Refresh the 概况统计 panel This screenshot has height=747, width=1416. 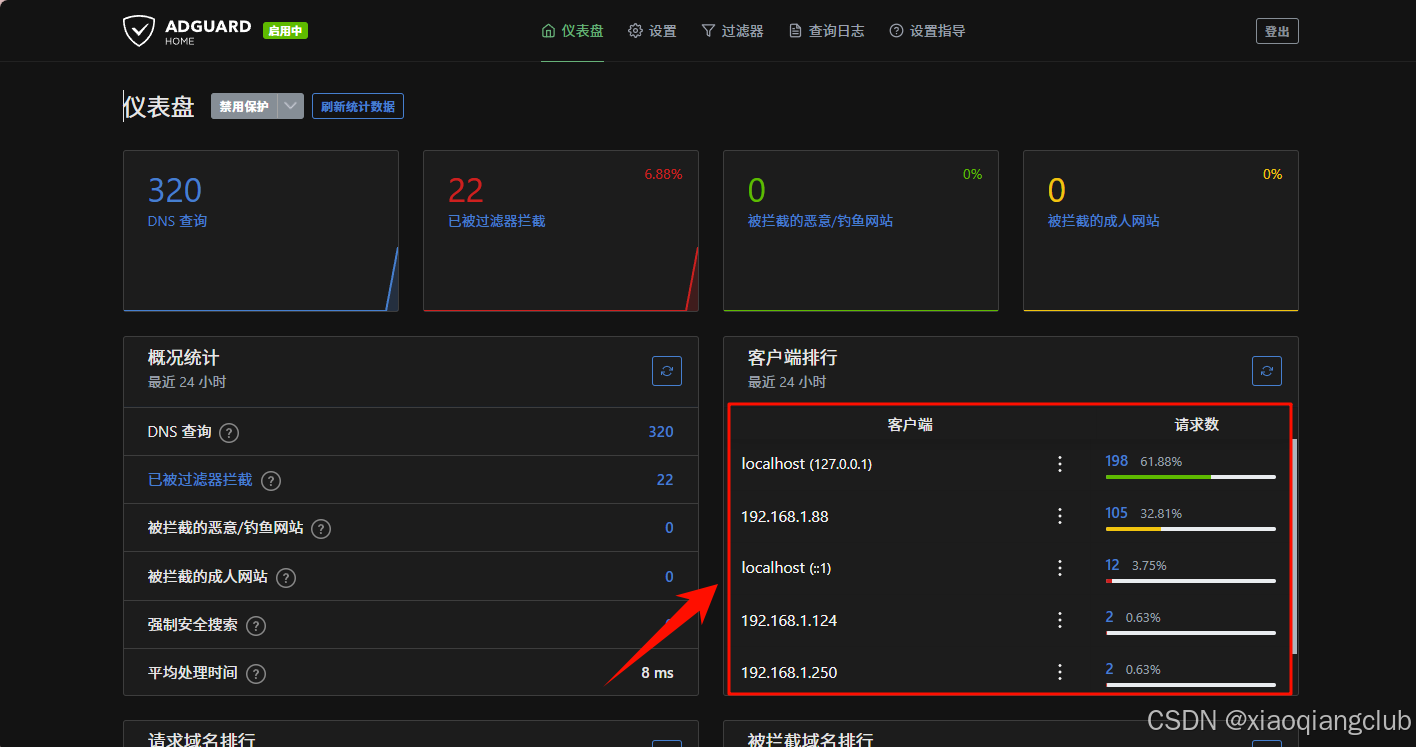point(666,370)
